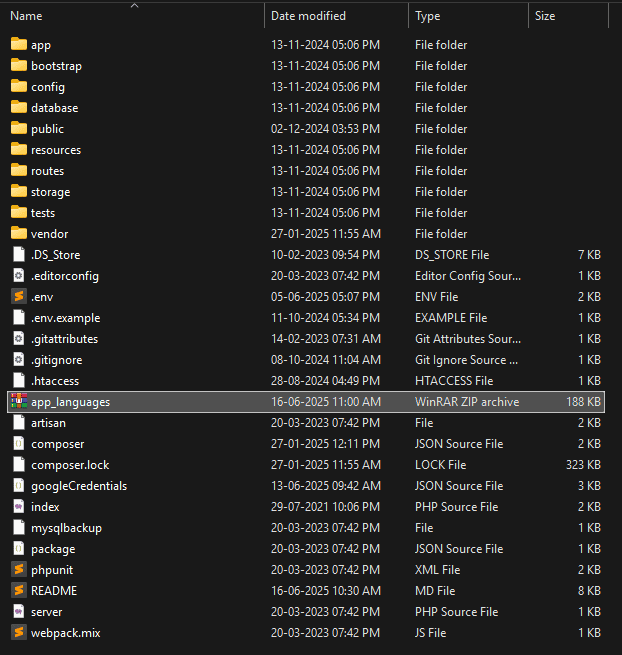
Task: Select the artisan file name
Action: click(48, 423)
